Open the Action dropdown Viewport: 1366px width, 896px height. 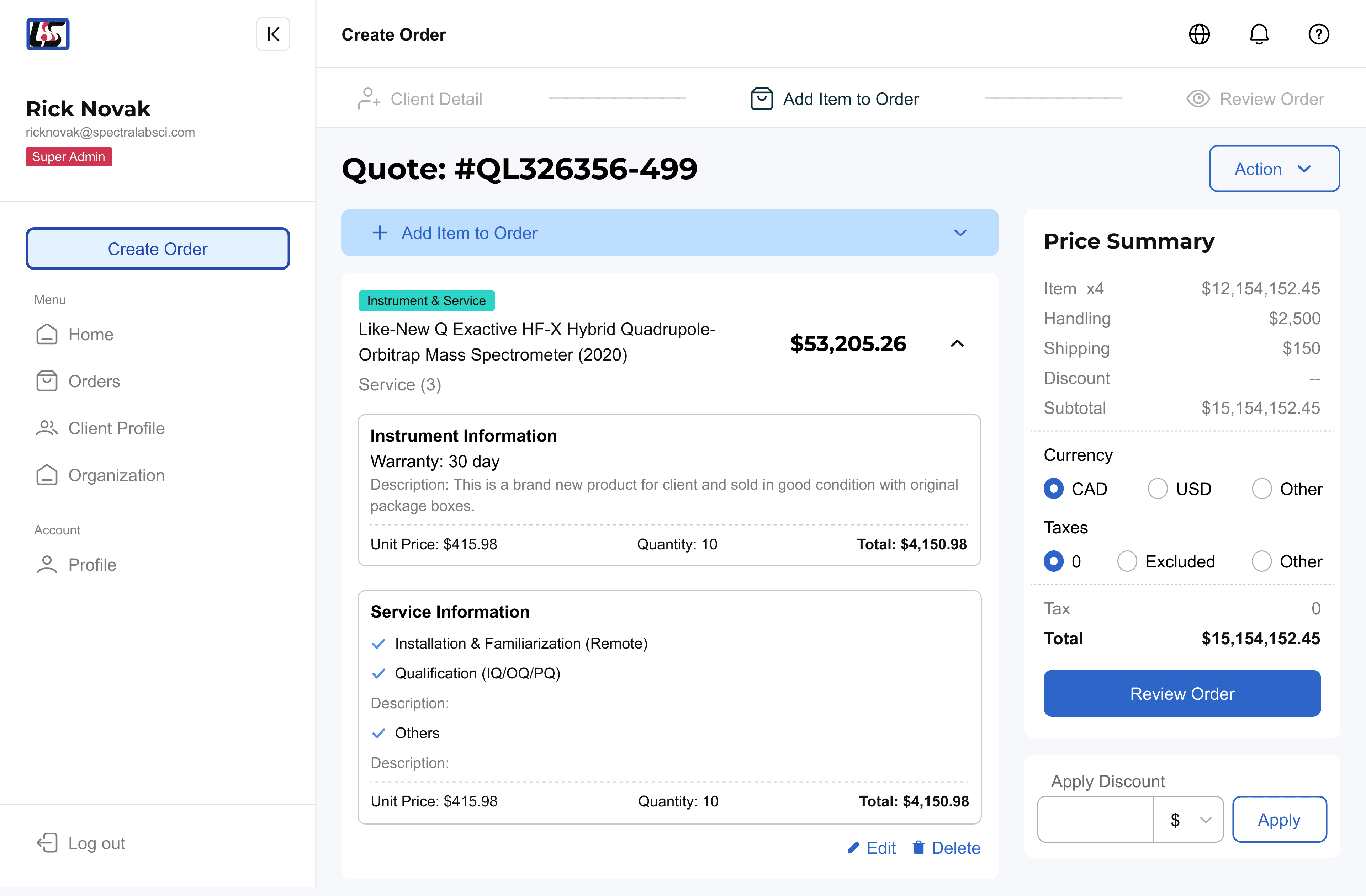[x=1274, y=169]
